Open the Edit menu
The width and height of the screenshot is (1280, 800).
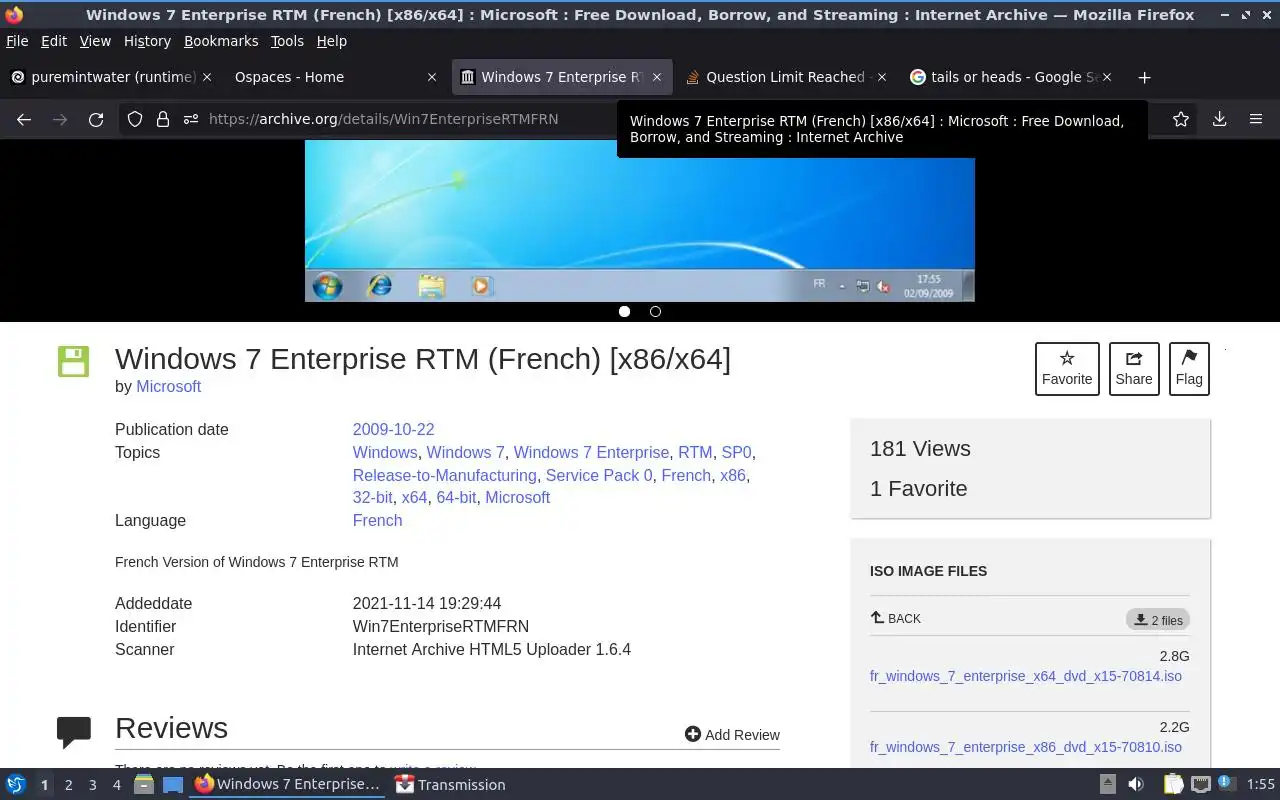tap(54, 41)
